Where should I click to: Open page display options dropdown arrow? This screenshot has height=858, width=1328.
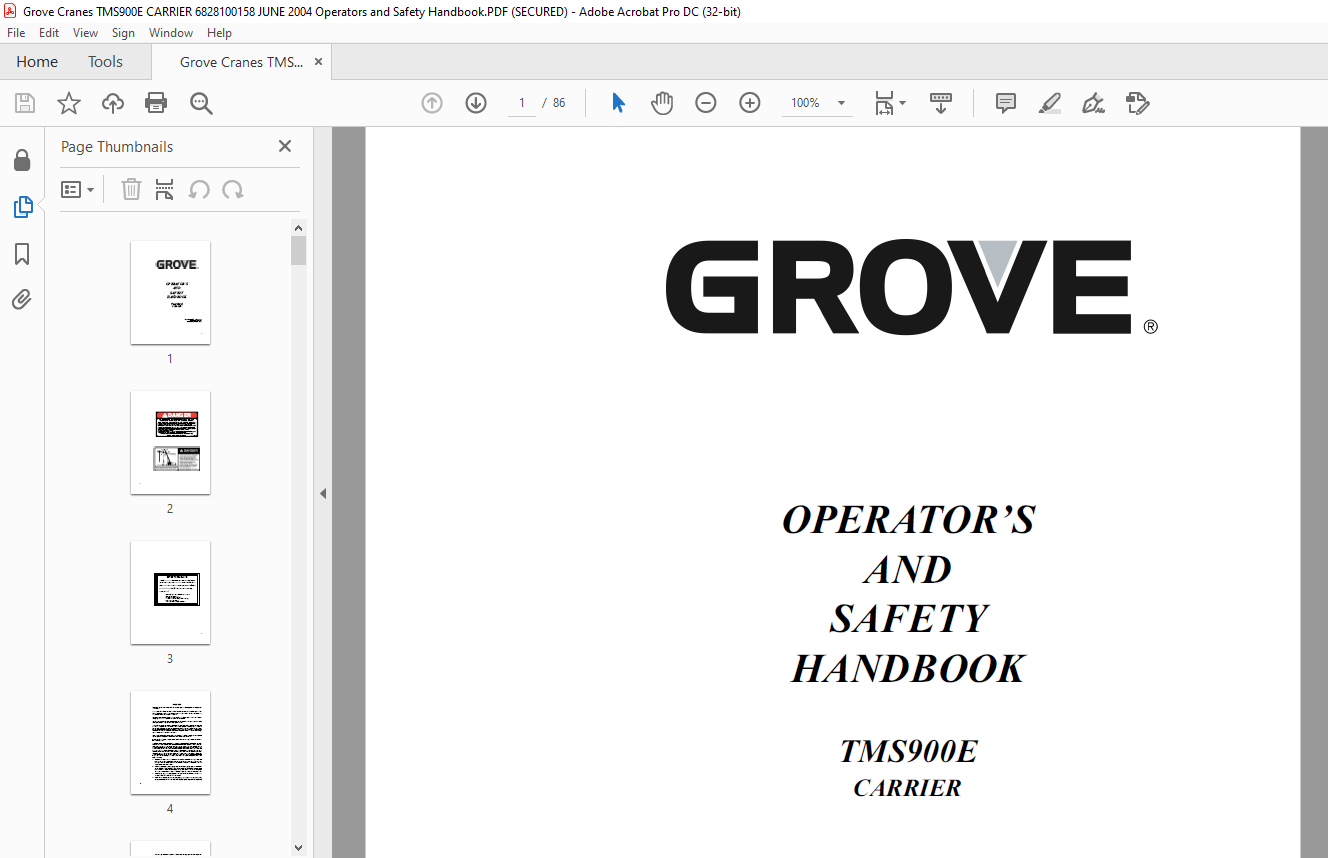click(x=902, y=103)
